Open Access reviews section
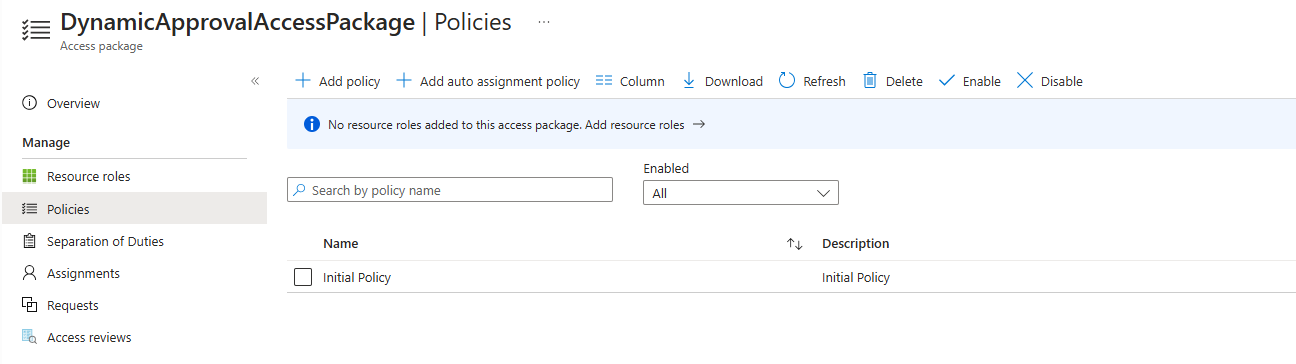This screenshot has height=364, width=1296. (89, 337)
